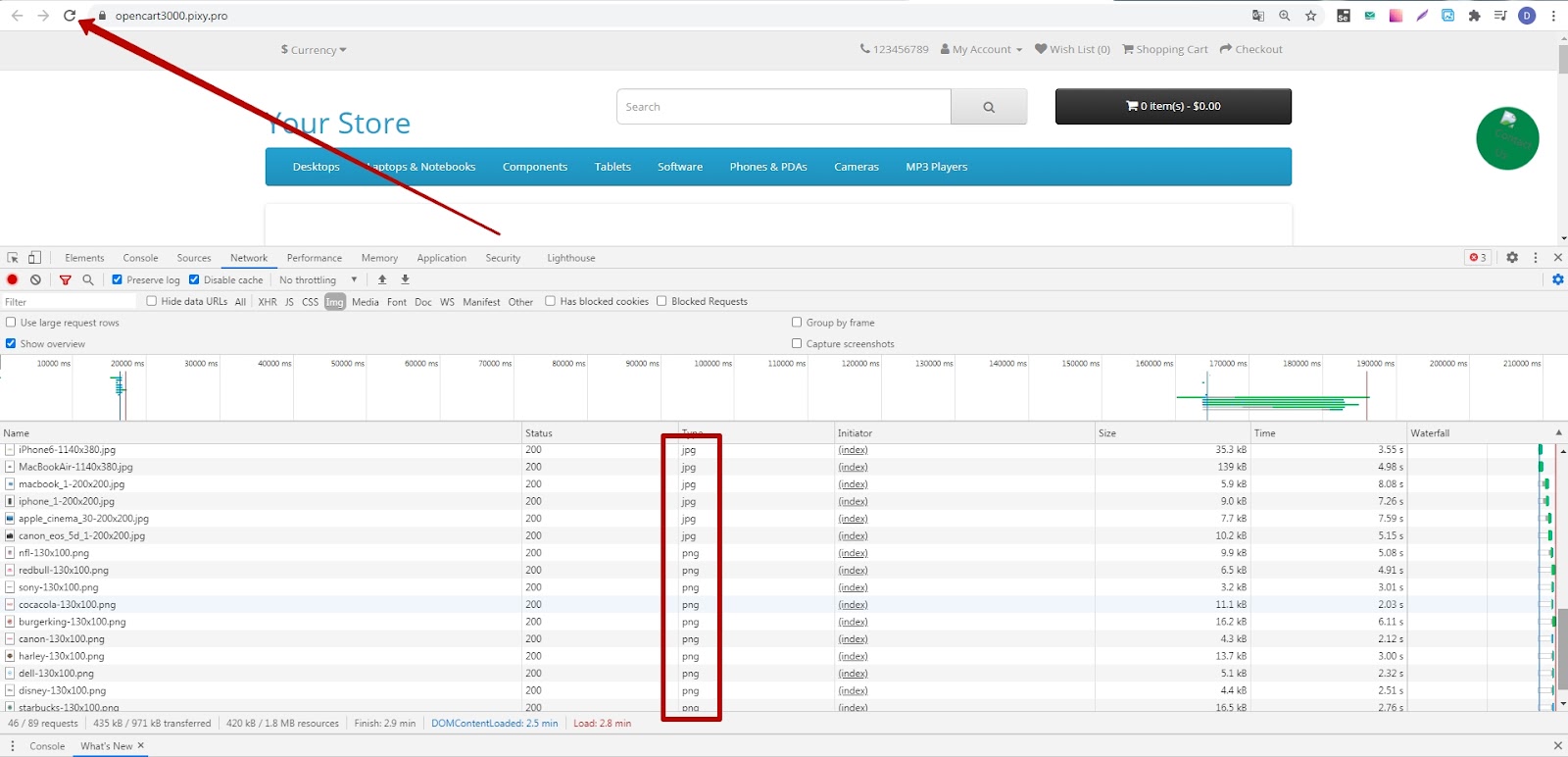Sort by the Waterfall column arrow
1568x757 pixels.
[x=1558, y=432]
